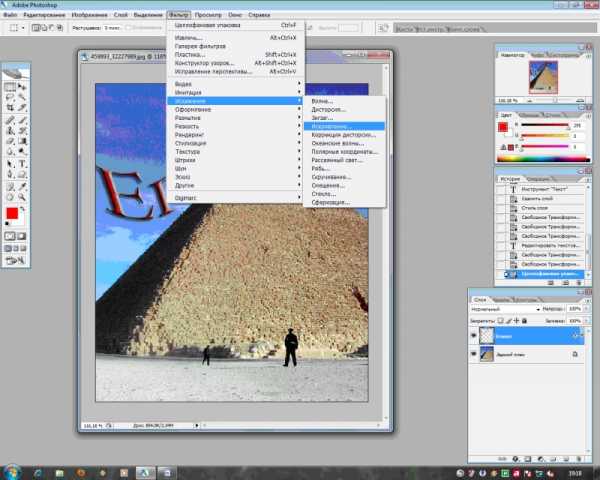Select the Healing Brush tool

coord(10,121)
